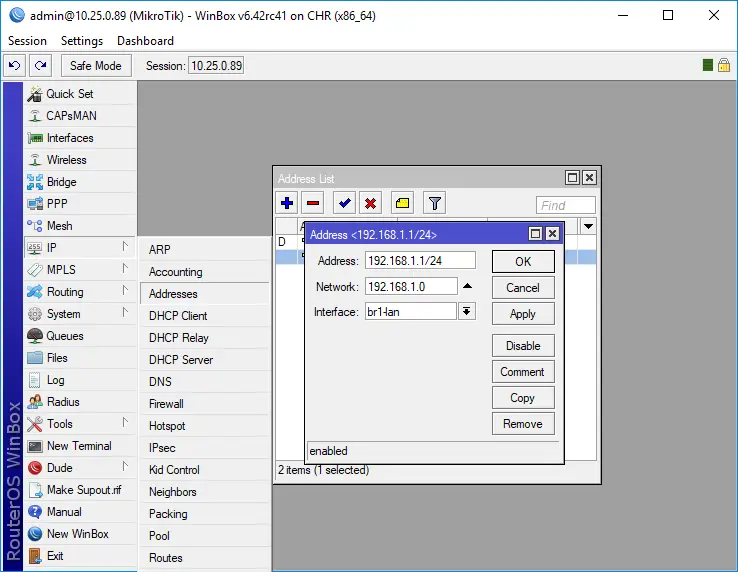The height and width of the screenshot is (572, 738).
Task: Select Hotspot in IP submenu
Action: click(x=205, y=426)
